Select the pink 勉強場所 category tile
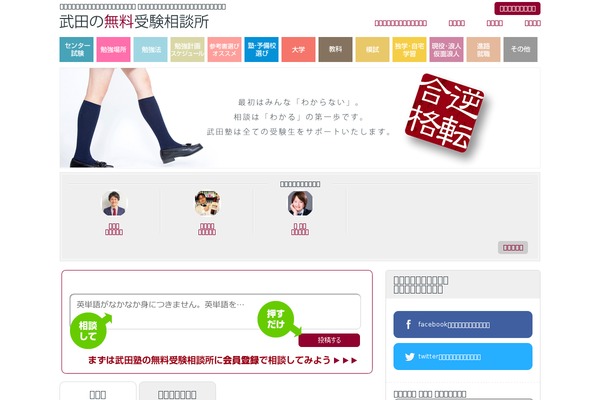 coord(113,49)
